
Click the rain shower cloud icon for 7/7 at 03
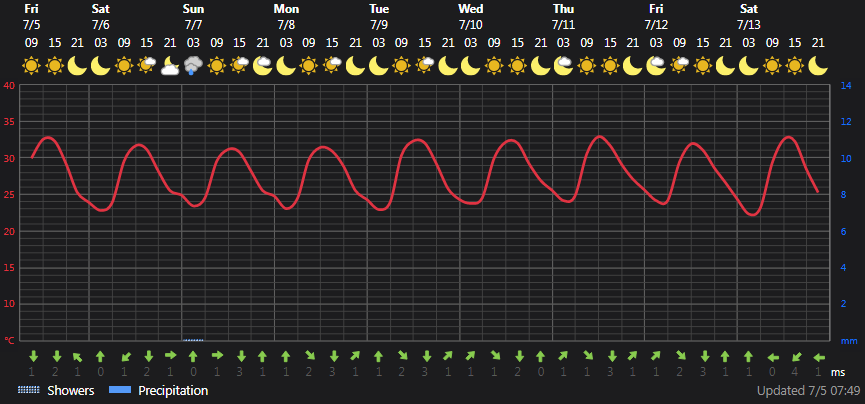[194, 66]
